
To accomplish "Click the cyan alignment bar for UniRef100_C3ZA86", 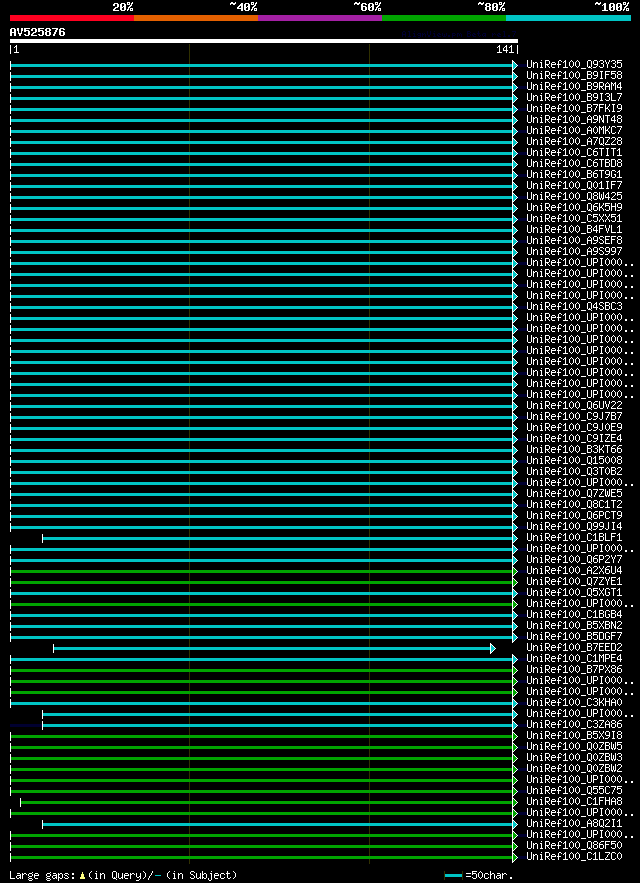I will [279, 725].
